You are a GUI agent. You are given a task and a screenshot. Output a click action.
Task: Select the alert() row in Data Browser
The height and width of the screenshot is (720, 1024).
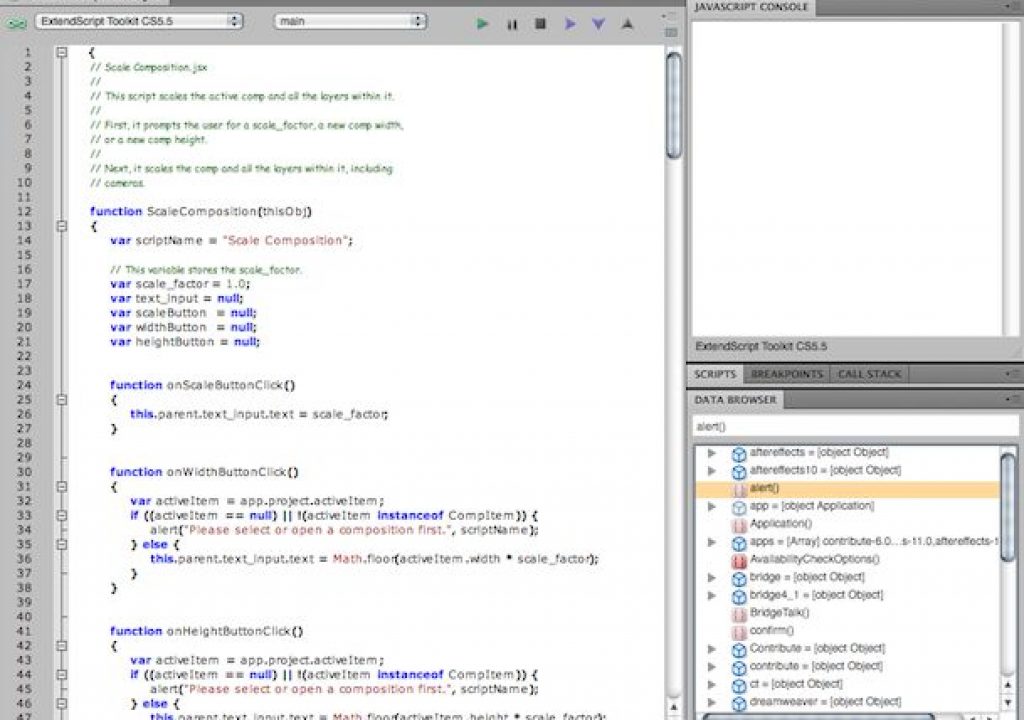point(847,489)
